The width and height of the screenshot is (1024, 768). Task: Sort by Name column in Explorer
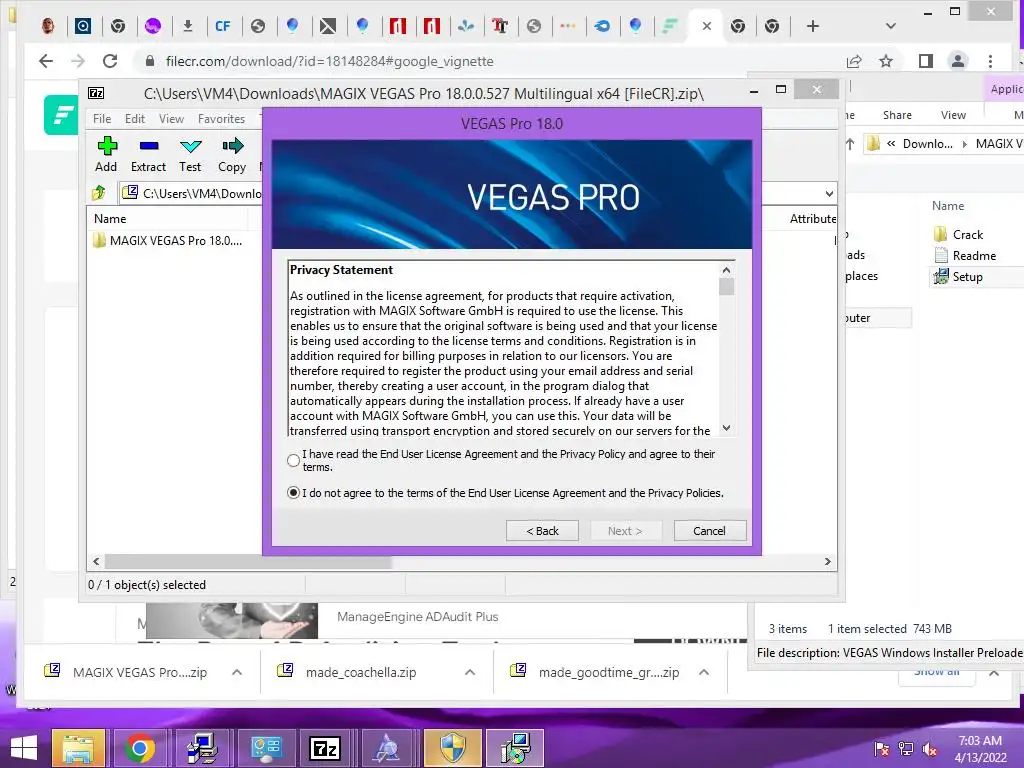pyautogui.click(x=948, y=206)
